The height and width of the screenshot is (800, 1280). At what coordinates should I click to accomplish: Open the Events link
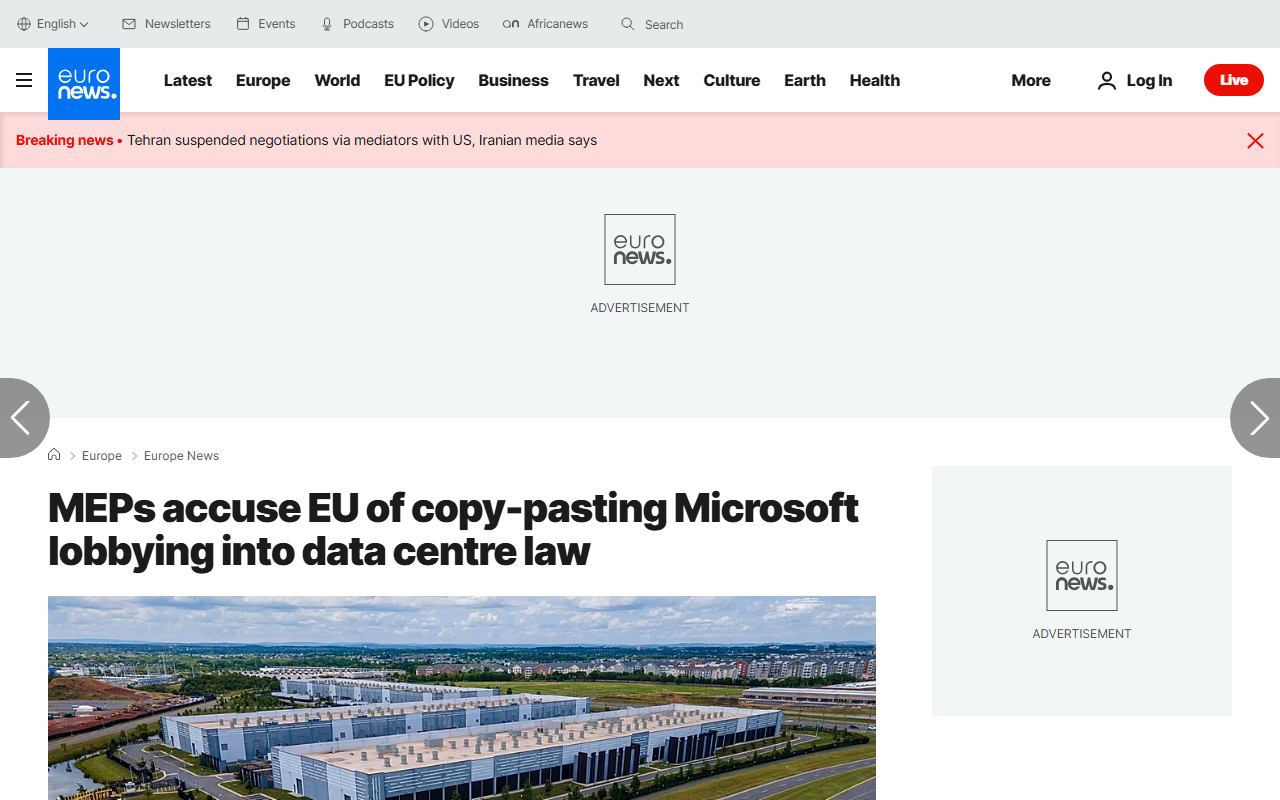(x=277, y=24)
